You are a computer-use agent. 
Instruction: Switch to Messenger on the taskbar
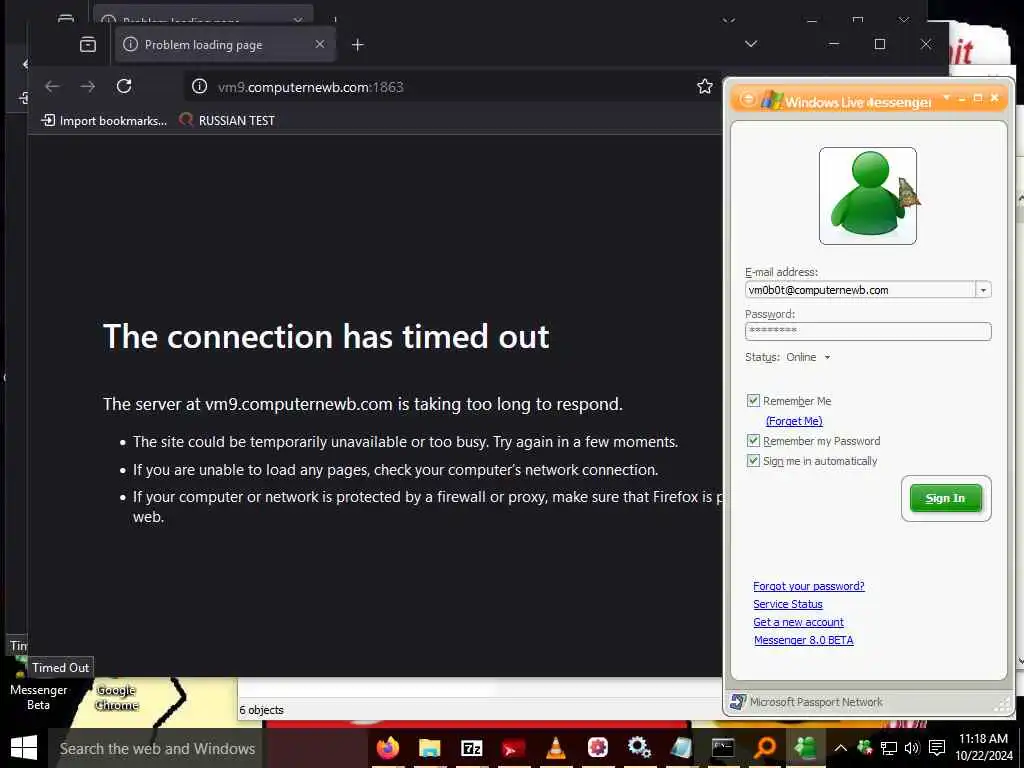click(x=806, y=748)
